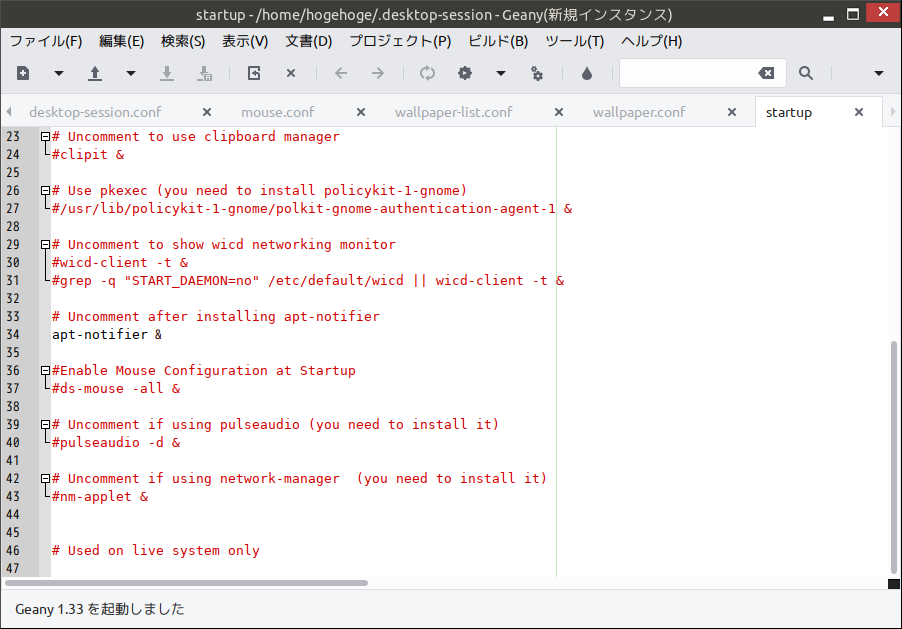902x629 pixels.
Task: Click the save file download-arrow icon
Action: click(x=167, y=73)
